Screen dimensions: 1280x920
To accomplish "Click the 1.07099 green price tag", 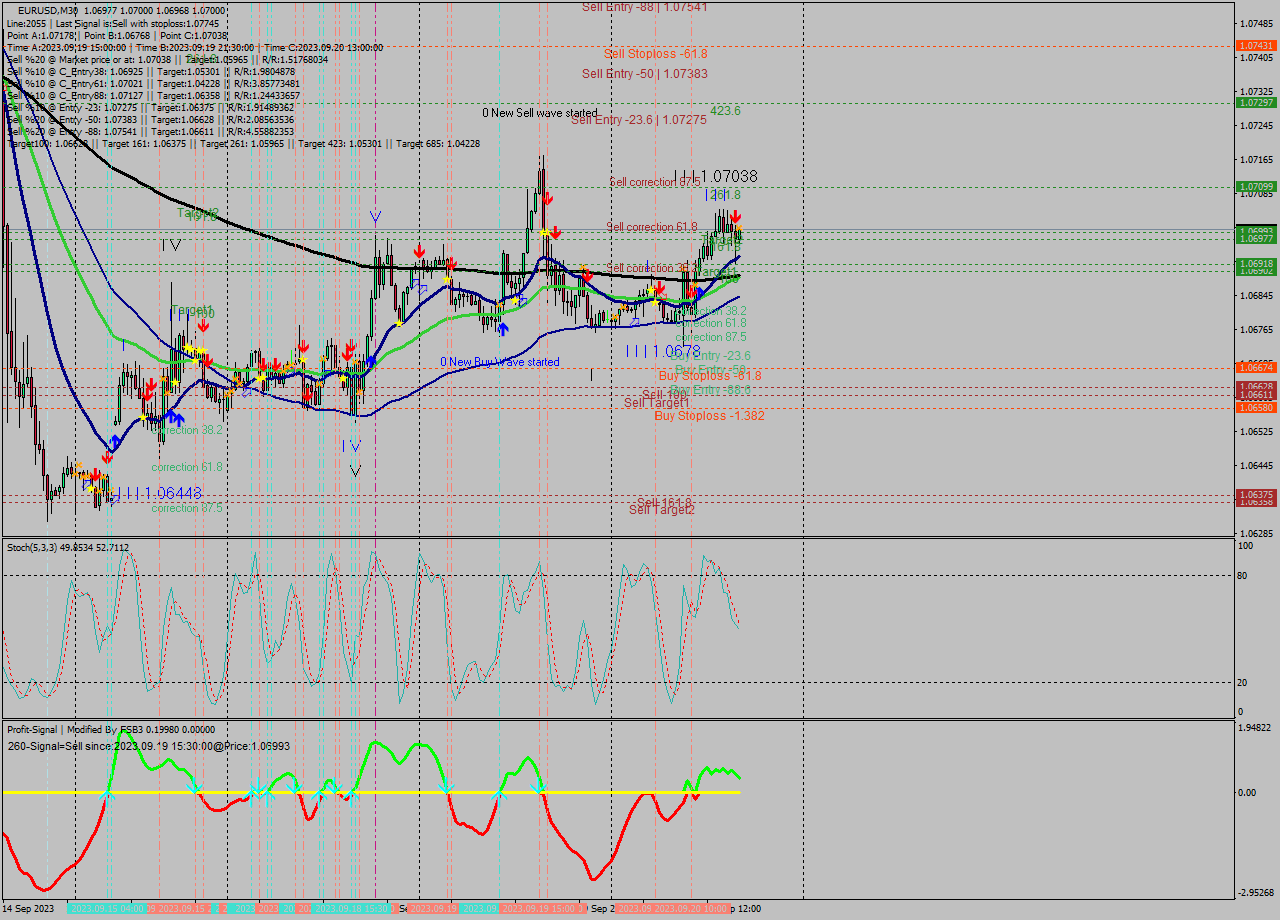I will [x=1256, y=186].
